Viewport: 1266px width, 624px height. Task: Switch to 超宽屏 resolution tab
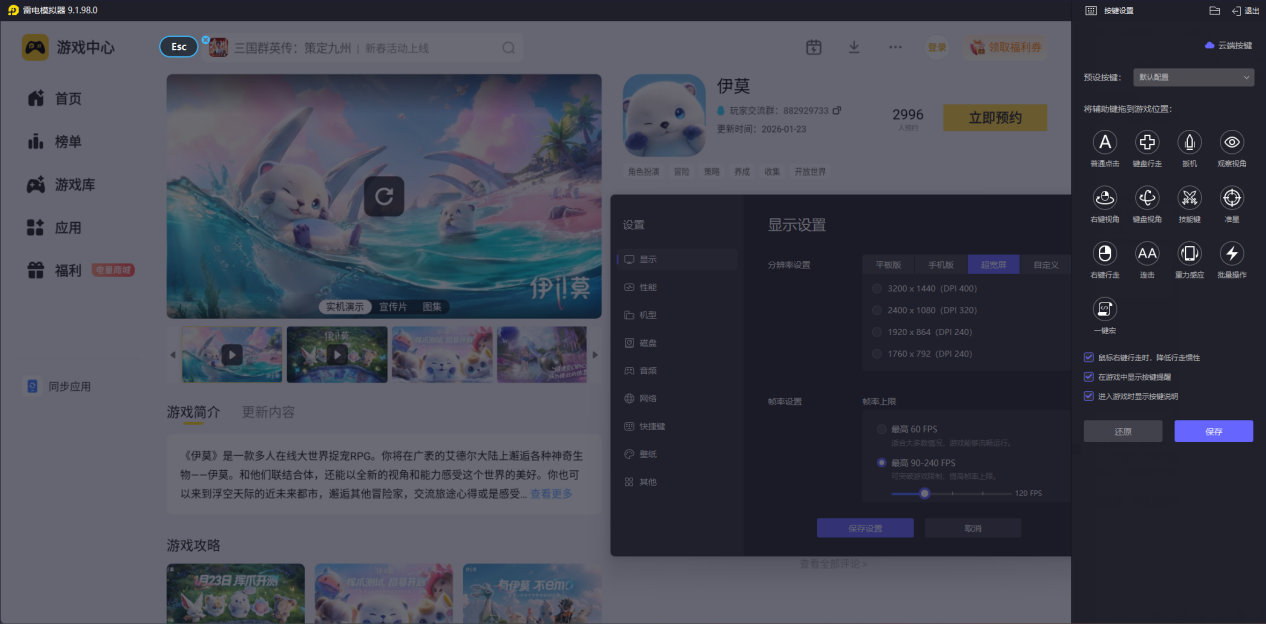(x=994, y=265)
